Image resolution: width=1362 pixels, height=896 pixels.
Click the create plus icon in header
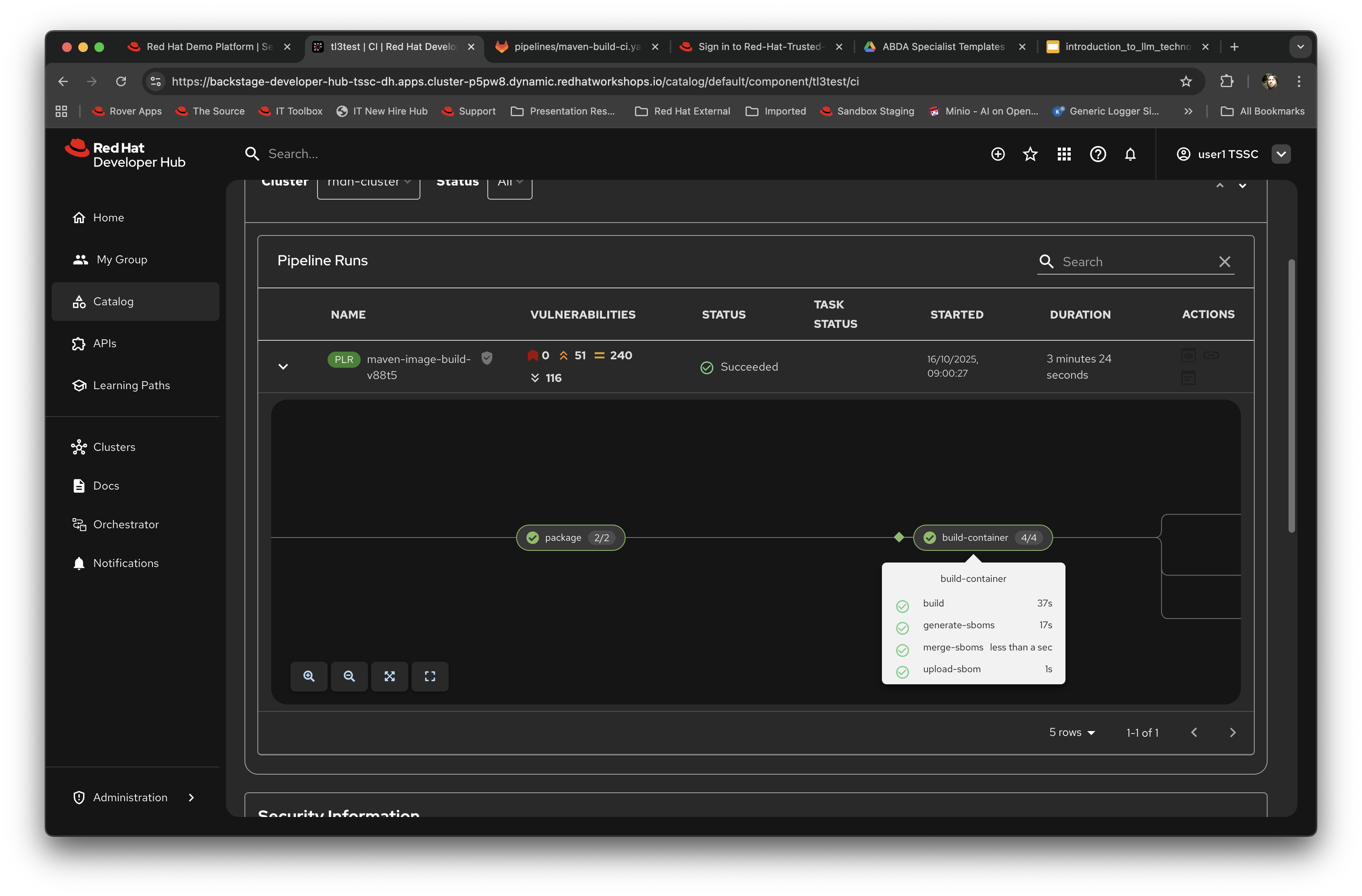pos(997,154)
